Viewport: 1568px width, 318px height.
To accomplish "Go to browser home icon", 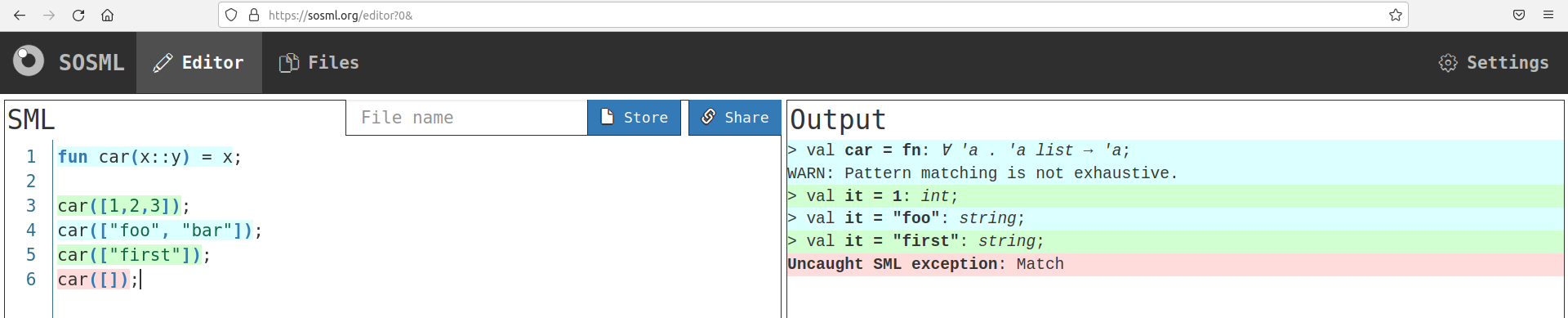I will [x=107, y=15].
